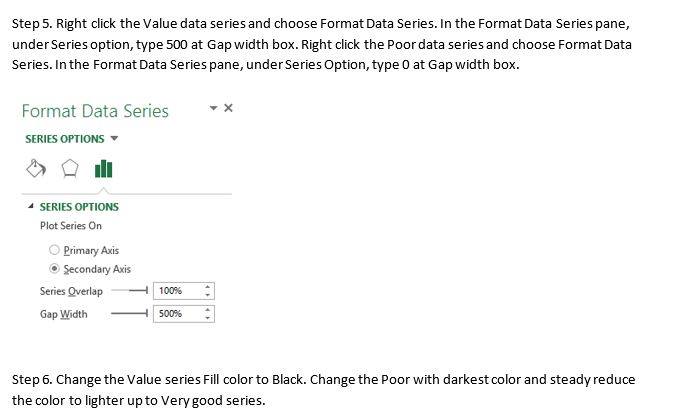Click the Series Overlap slider handle

coord(147,290)
